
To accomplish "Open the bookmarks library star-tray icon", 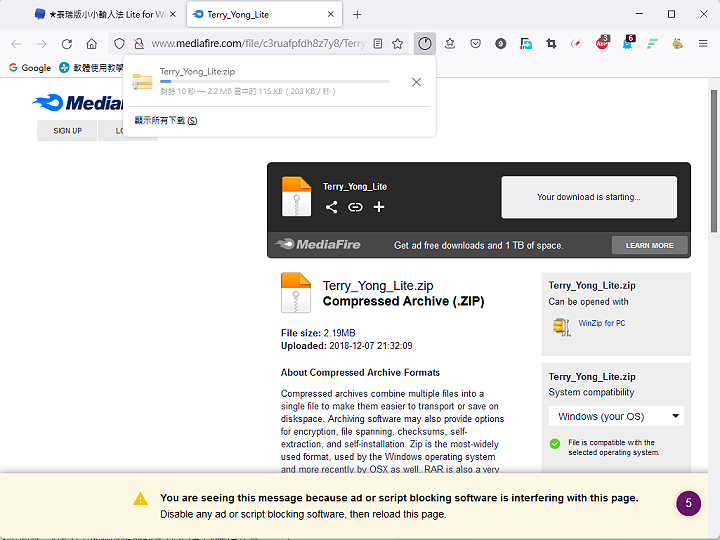I will click(x=450, y=44).
